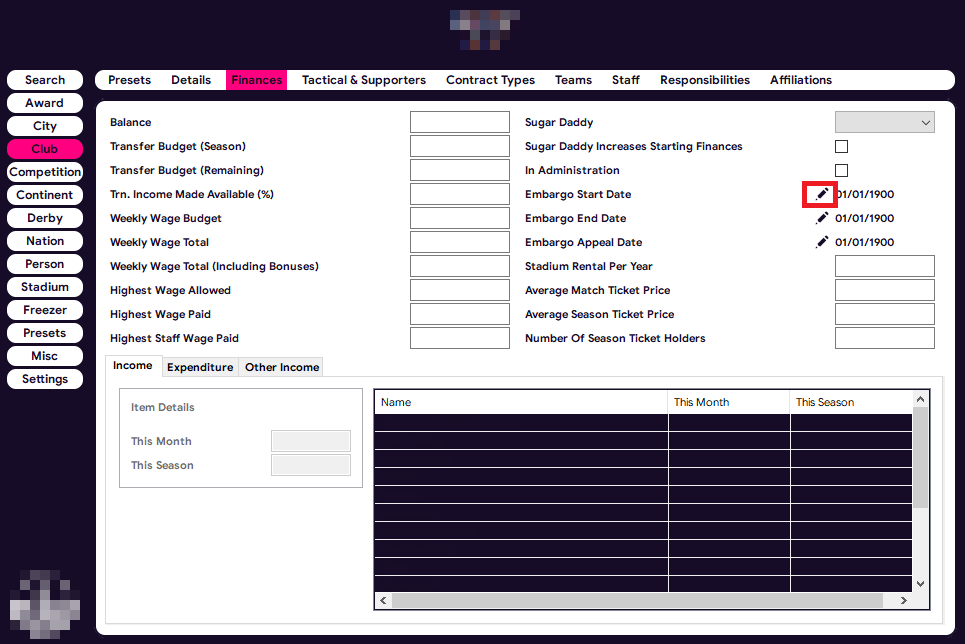Viewport: 965px width, 644px height.
Task: Open the Other Income tab
Action: pyautogui.click(x=282, y=367)
